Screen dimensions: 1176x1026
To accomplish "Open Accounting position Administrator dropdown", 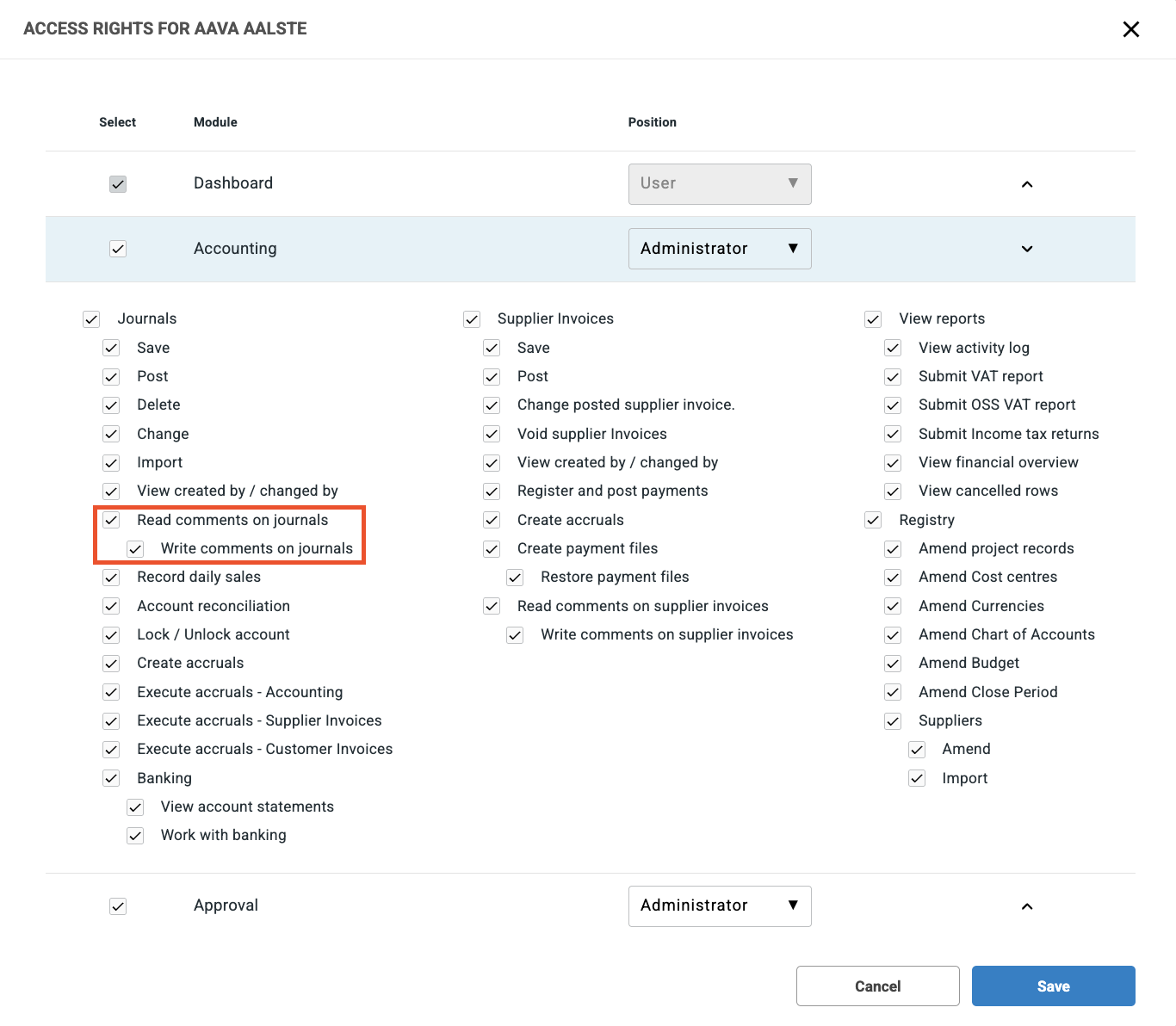I will (x=719, y=249).
